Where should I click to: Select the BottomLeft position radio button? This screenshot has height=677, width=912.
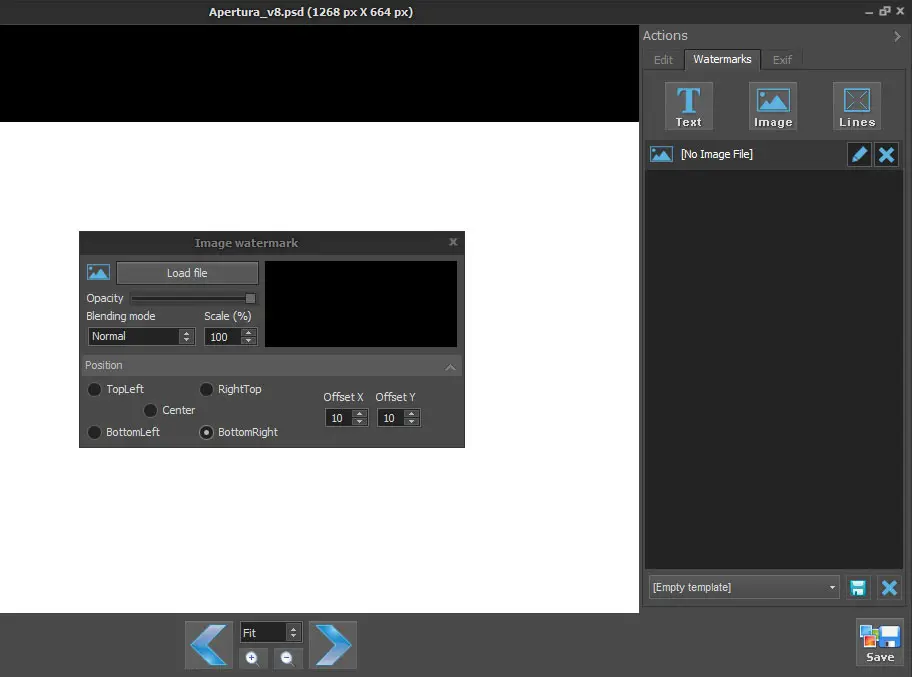pyautogui.click(x=94, y=432)
